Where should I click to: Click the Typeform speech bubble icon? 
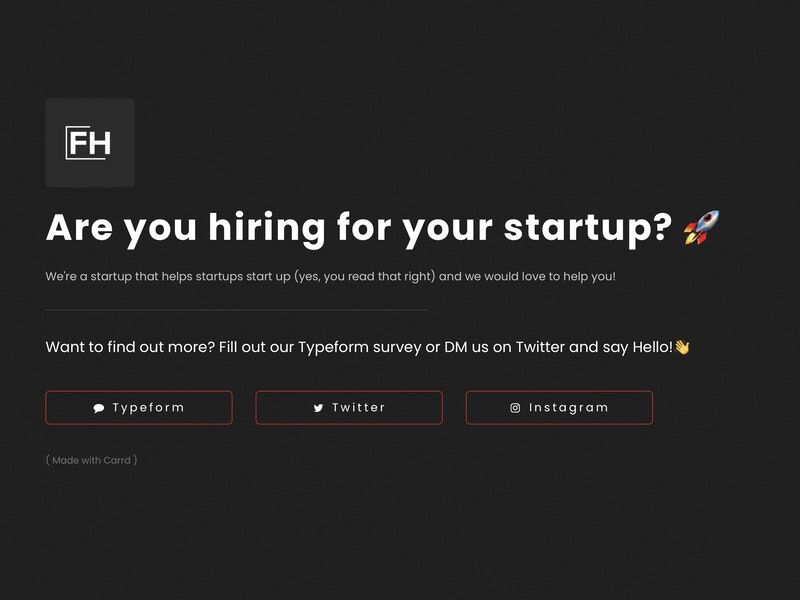pyautogui.click(x=99, y=408)
